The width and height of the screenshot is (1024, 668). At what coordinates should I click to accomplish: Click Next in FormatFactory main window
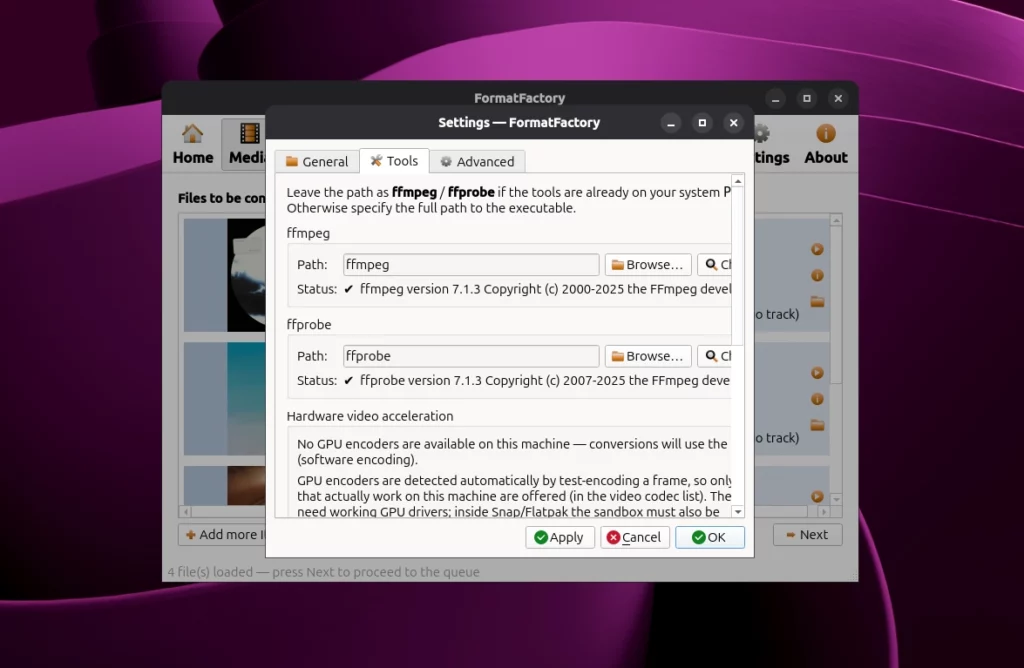[808, 535]
